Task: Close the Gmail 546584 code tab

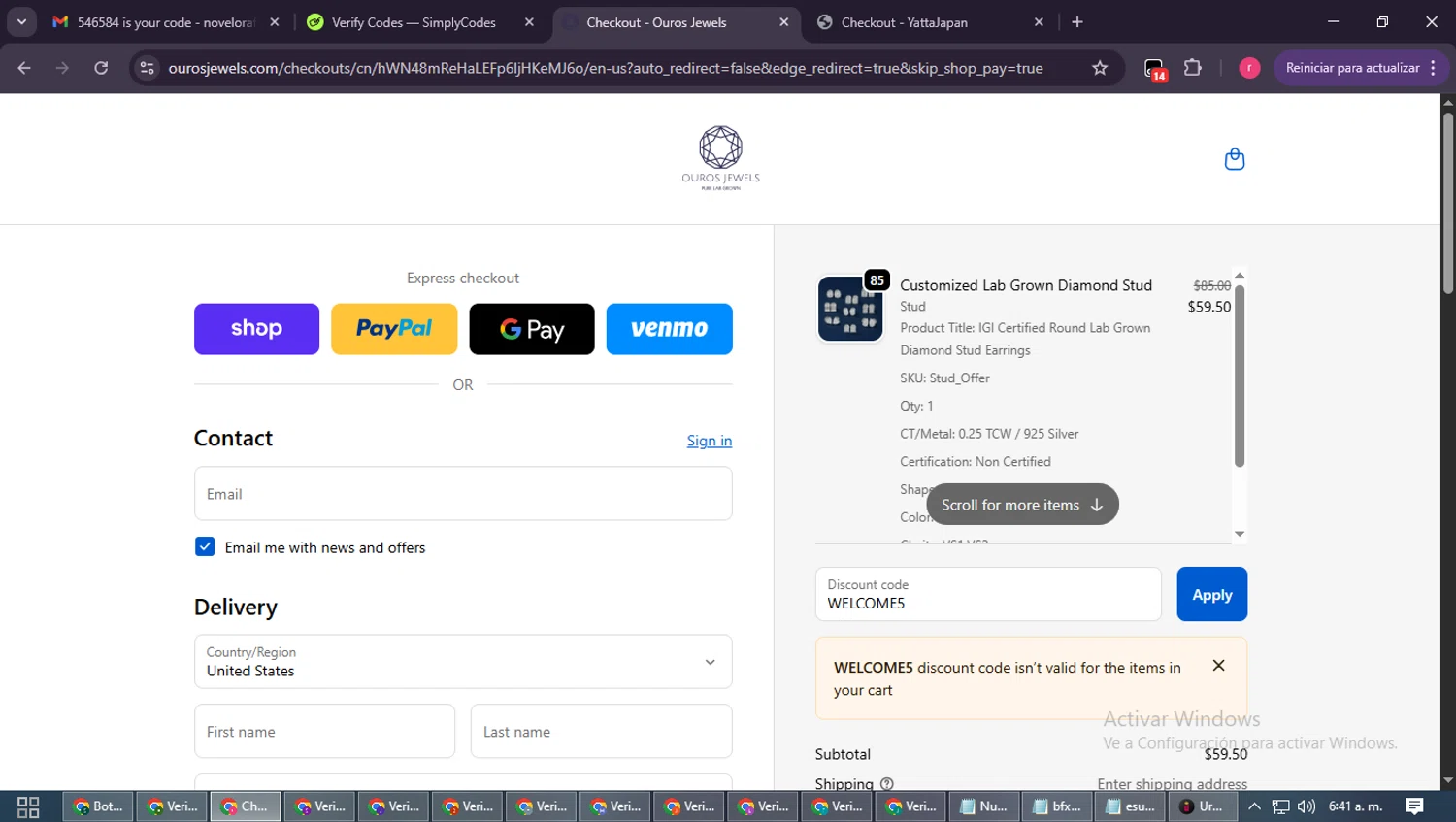Action: [275, 22]
